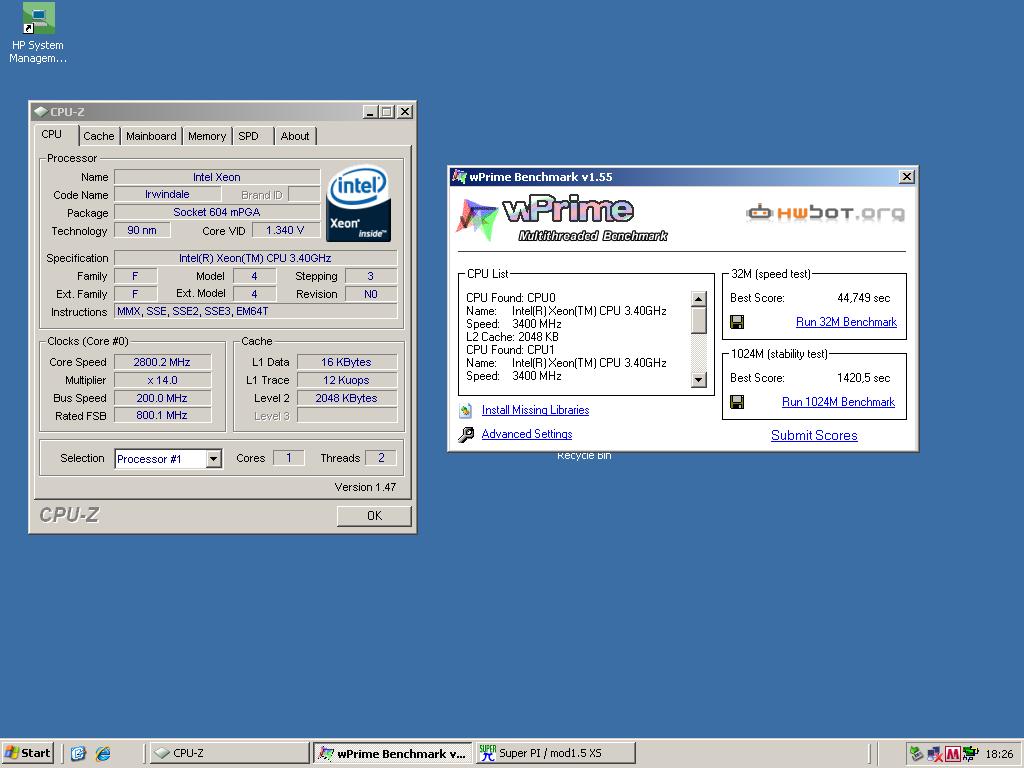Click the monitor tray icon next to the clock
The image size is (1024, 768).
[x=970, y=754]
